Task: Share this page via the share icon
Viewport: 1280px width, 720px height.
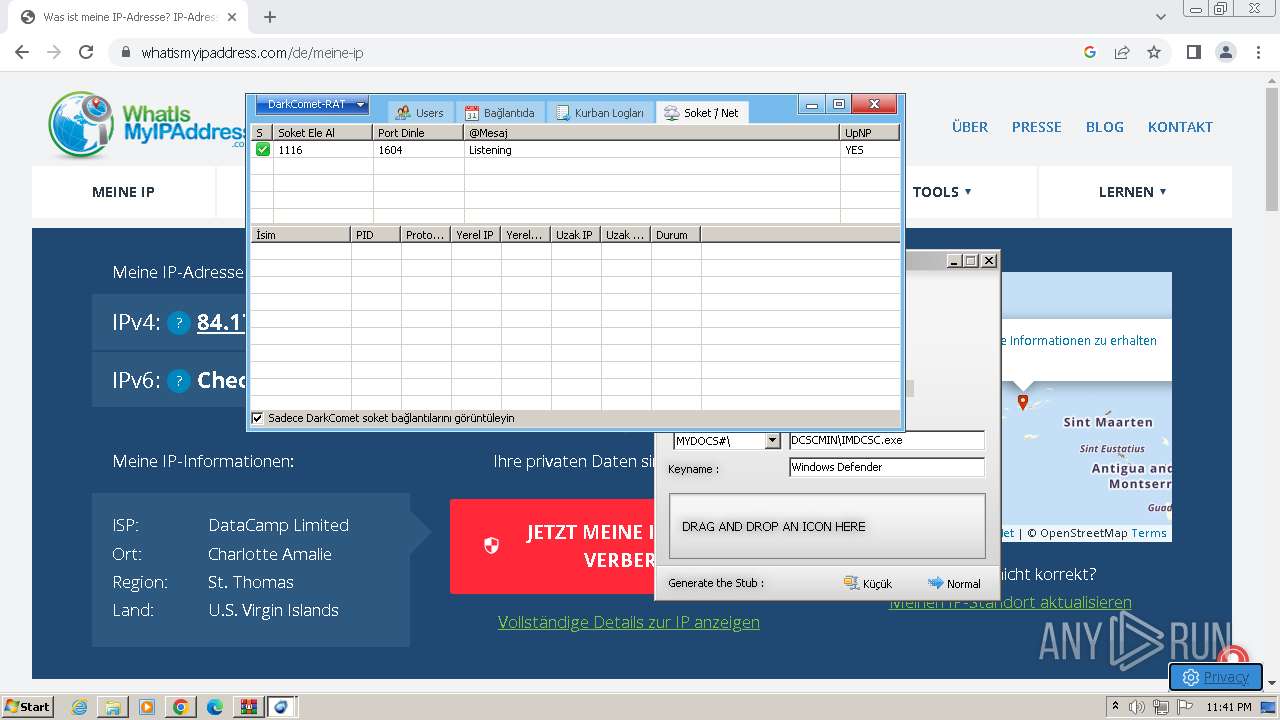Action: (1122, 52)
